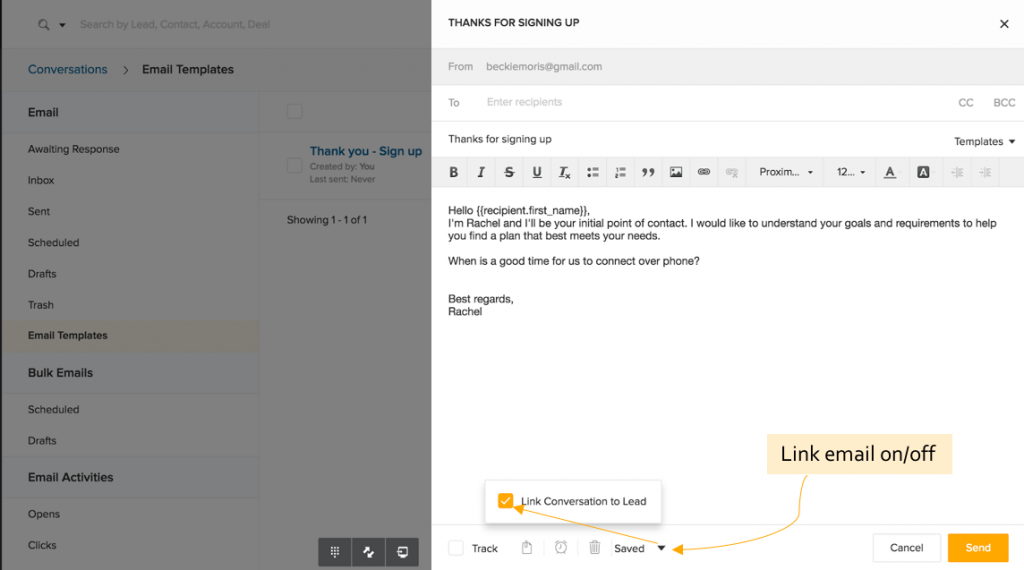1024x570 pixels.
Task: Click the remove link icon
Action: 731,172
